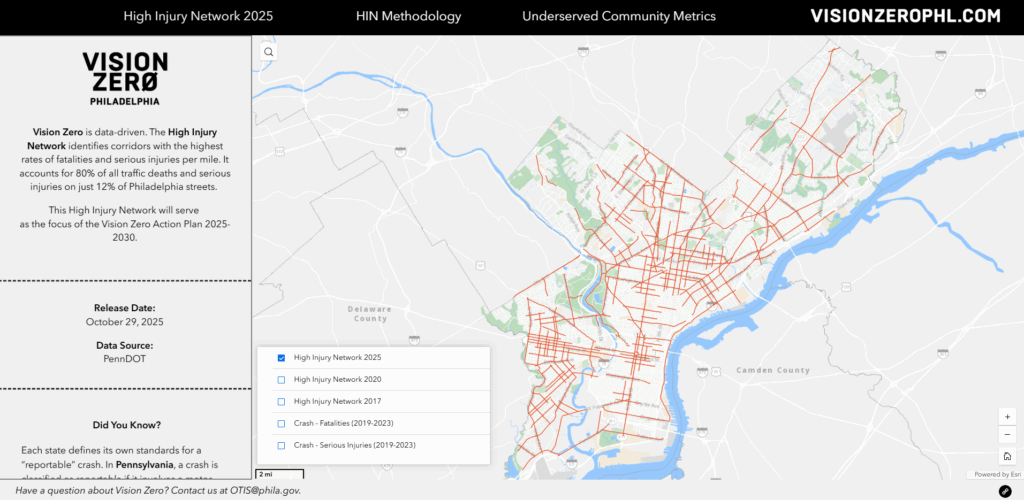Switch to High Injury Network 2025 tab
Screen dimensions: 1024x500
198,17
